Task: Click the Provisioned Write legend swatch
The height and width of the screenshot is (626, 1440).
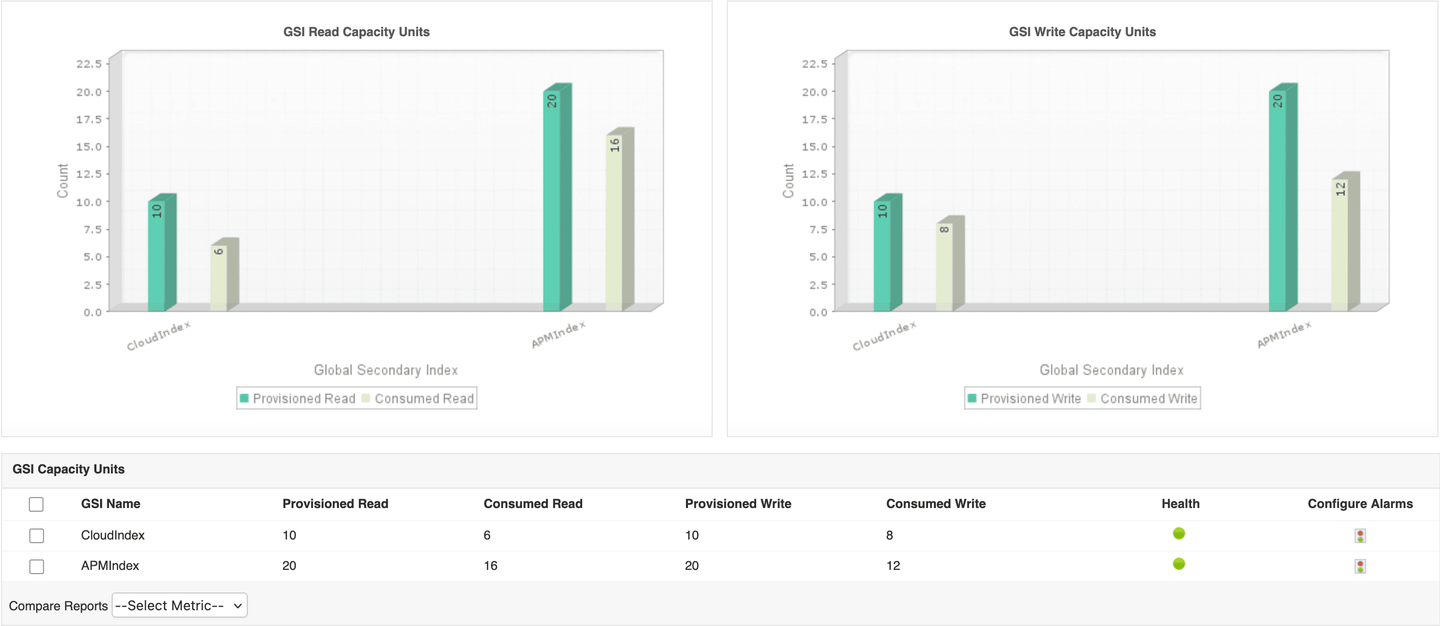Action: [972, 399]
